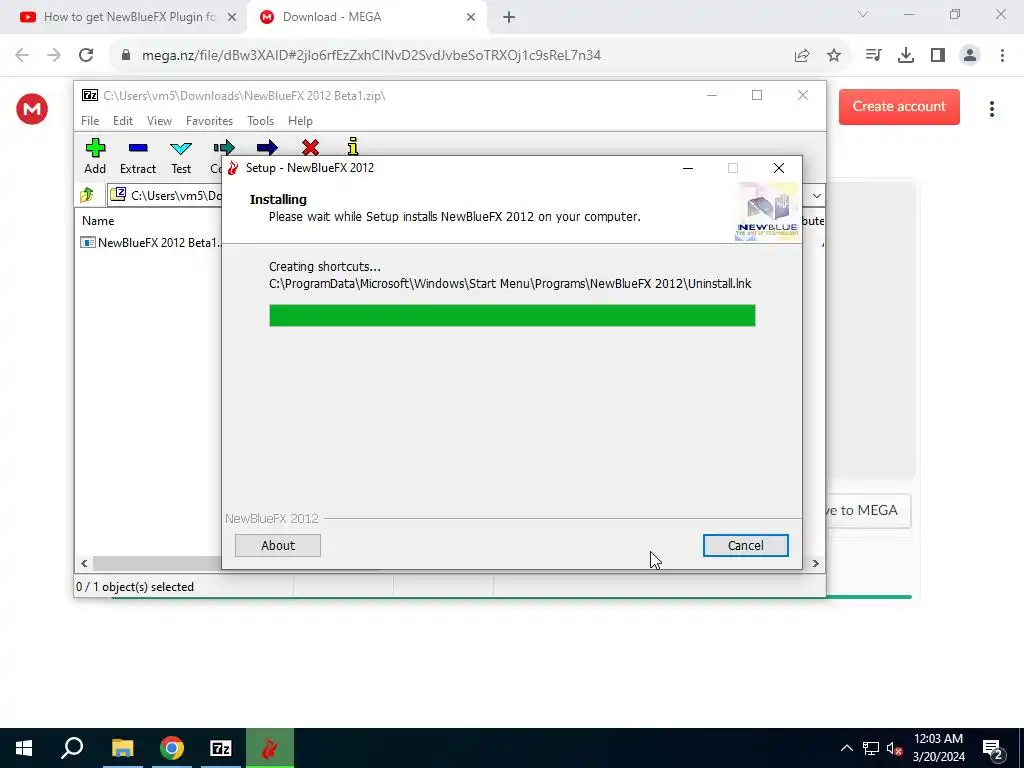Go back with the browser back arrow
This screenshot has height=768, width=1024.
[22, 56]
